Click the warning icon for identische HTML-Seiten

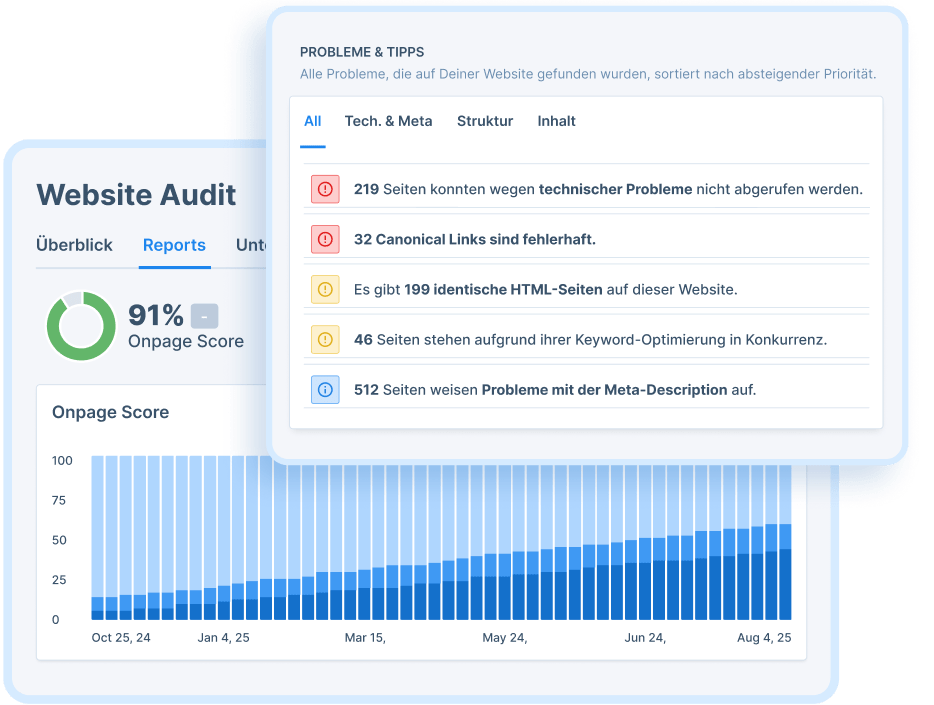click(324, 289)
